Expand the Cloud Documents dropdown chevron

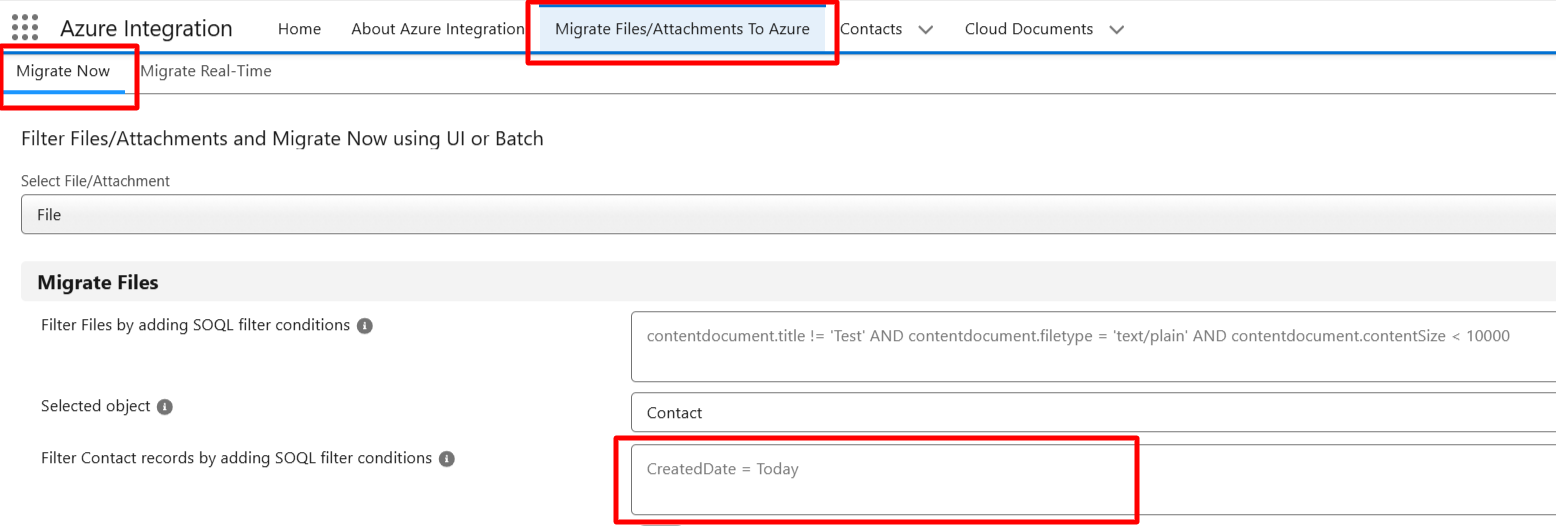tap(1117, 30)
